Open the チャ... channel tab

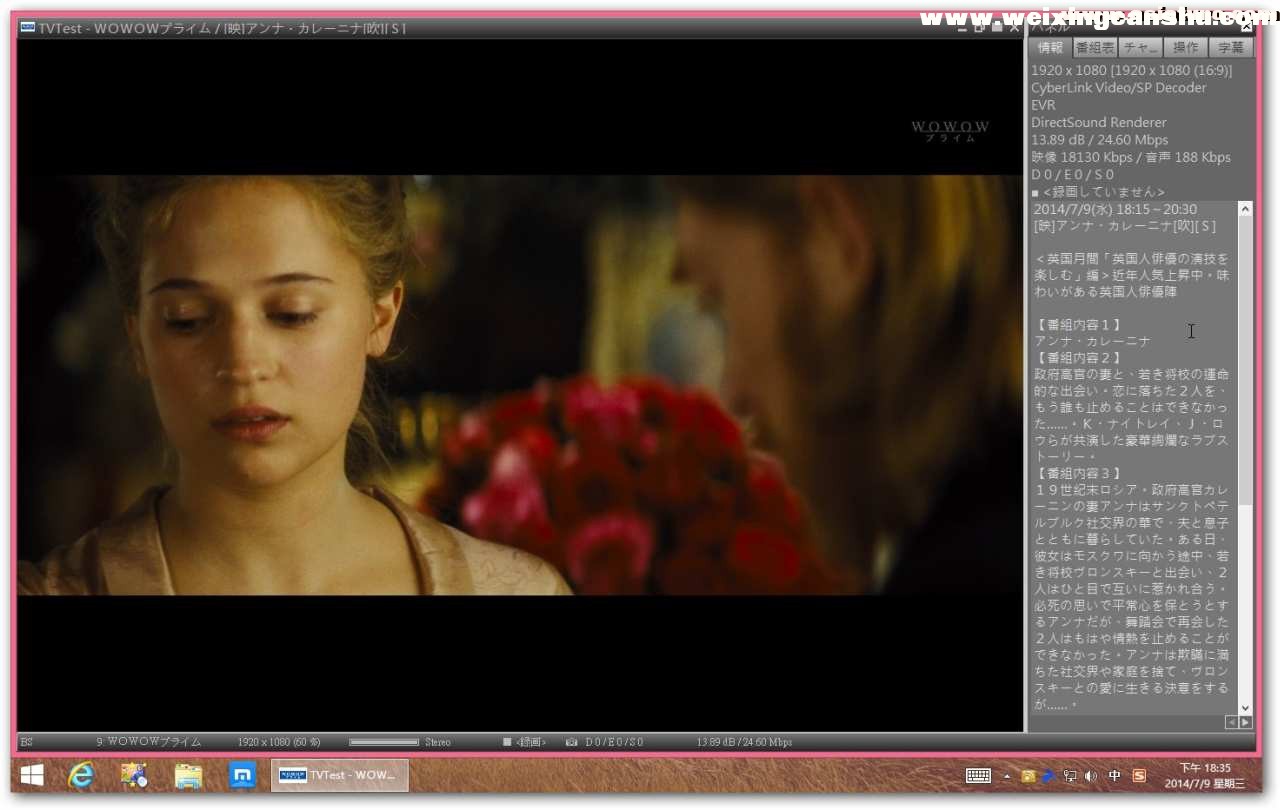pos(1141,48)
